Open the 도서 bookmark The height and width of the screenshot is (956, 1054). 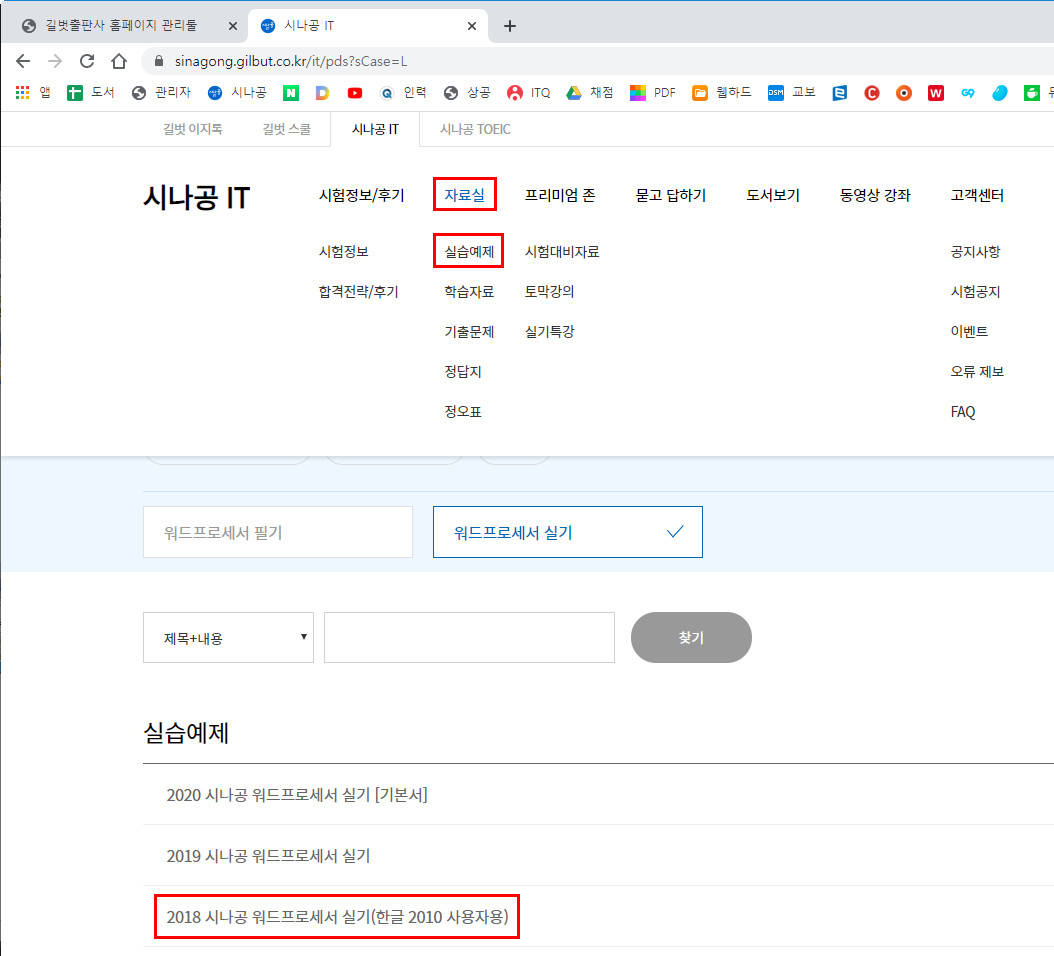coord(91,92)
